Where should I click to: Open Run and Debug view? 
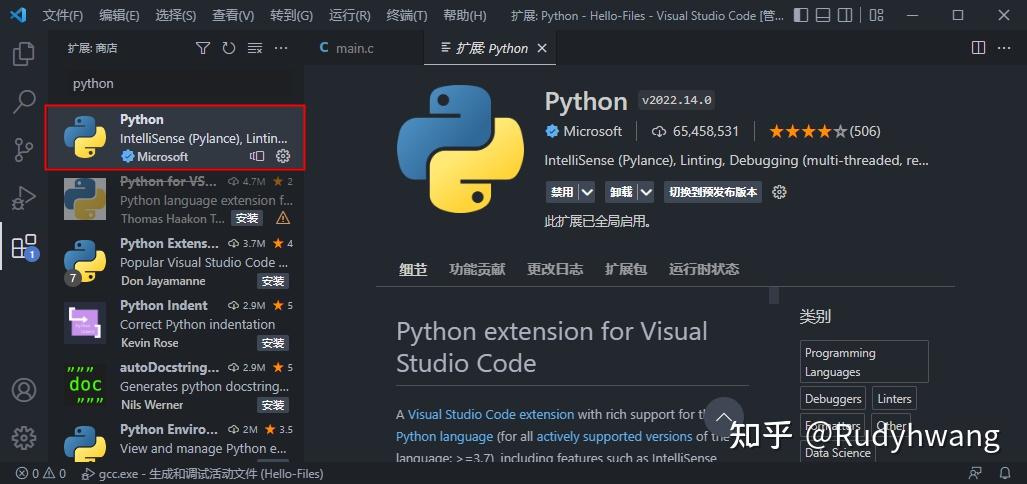click(x=24, y=198)
